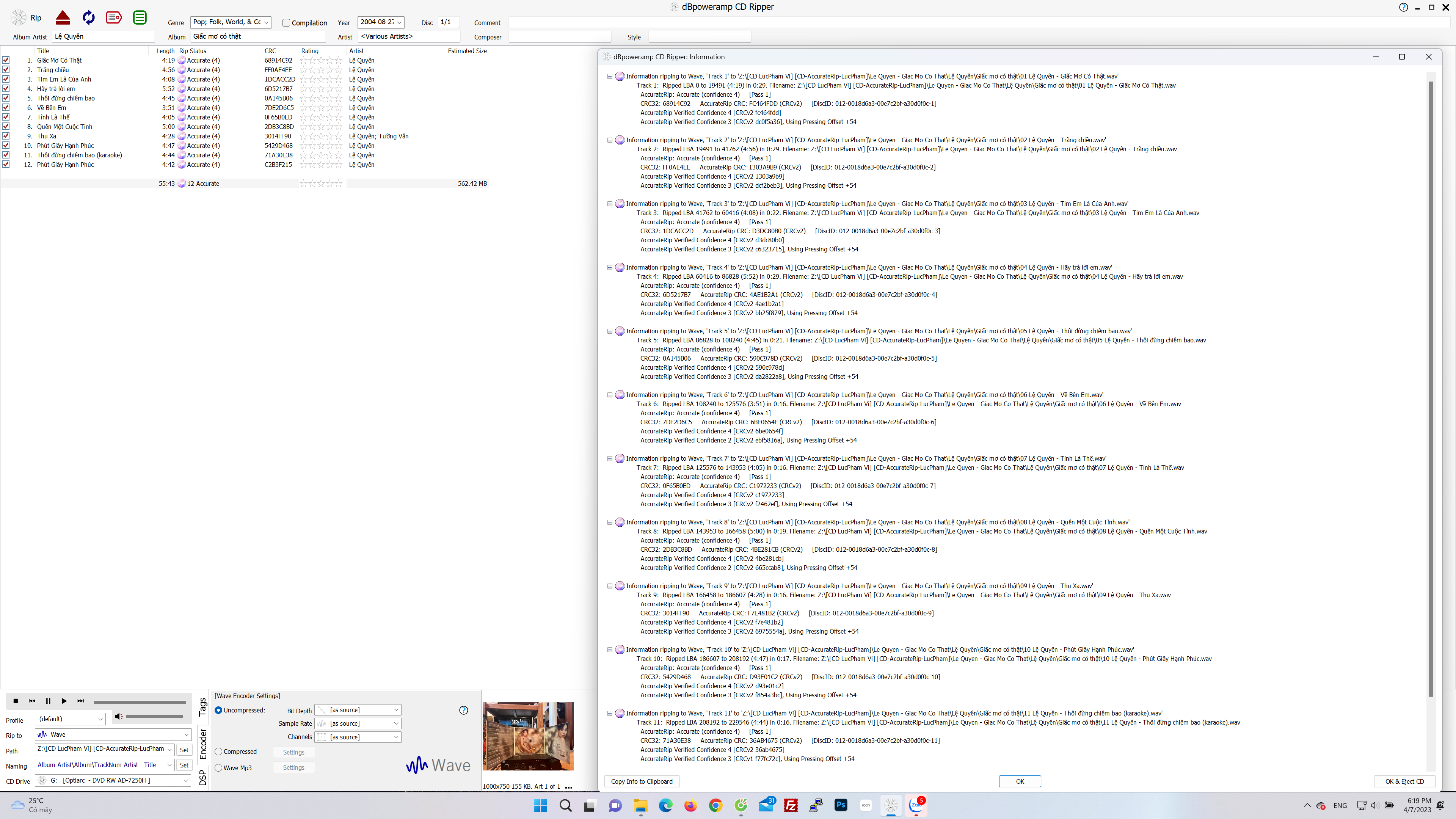Uncheck track 1 Giấc Mơ Có Thật

[6, 60]
